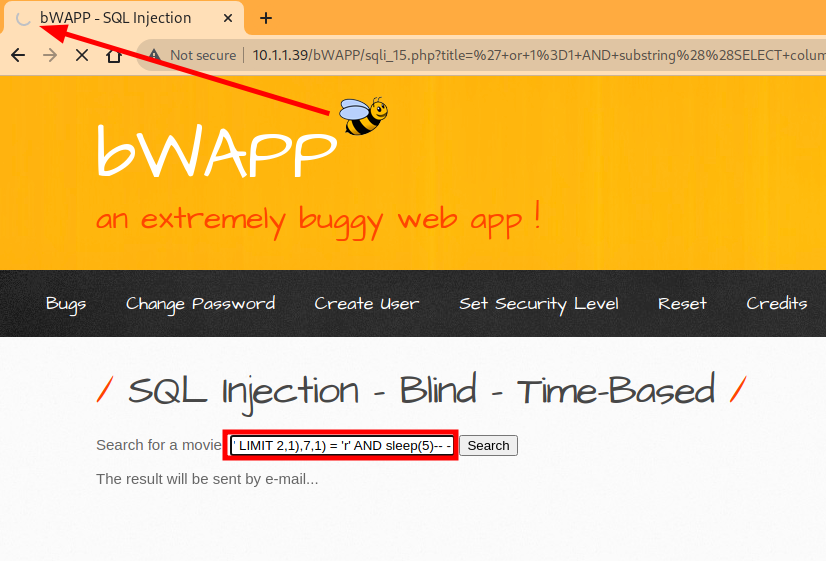This screenshot has height=561, width=826.
Task: Click the Search button
Action: 488,446
